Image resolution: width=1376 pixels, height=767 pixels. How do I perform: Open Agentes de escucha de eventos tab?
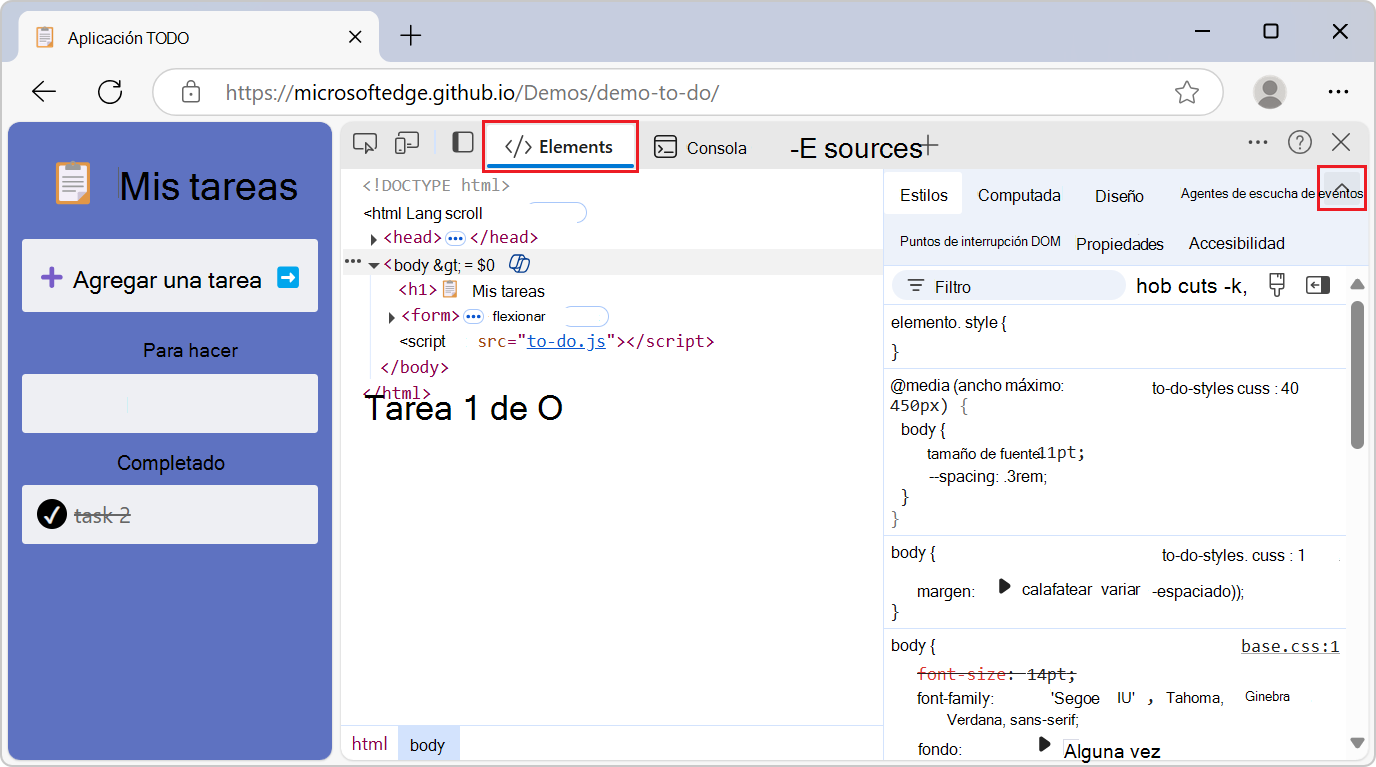[1272, 194]
